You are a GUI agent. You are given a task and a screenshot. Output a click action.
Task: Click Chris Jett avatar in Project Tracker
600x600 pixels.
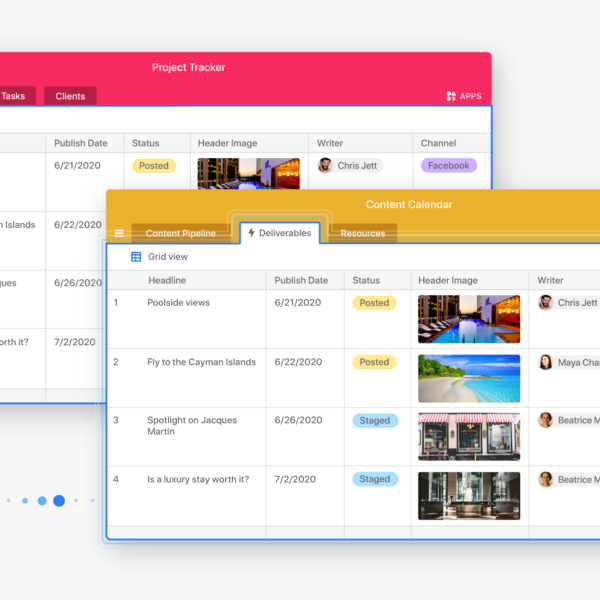pos(325,165)
